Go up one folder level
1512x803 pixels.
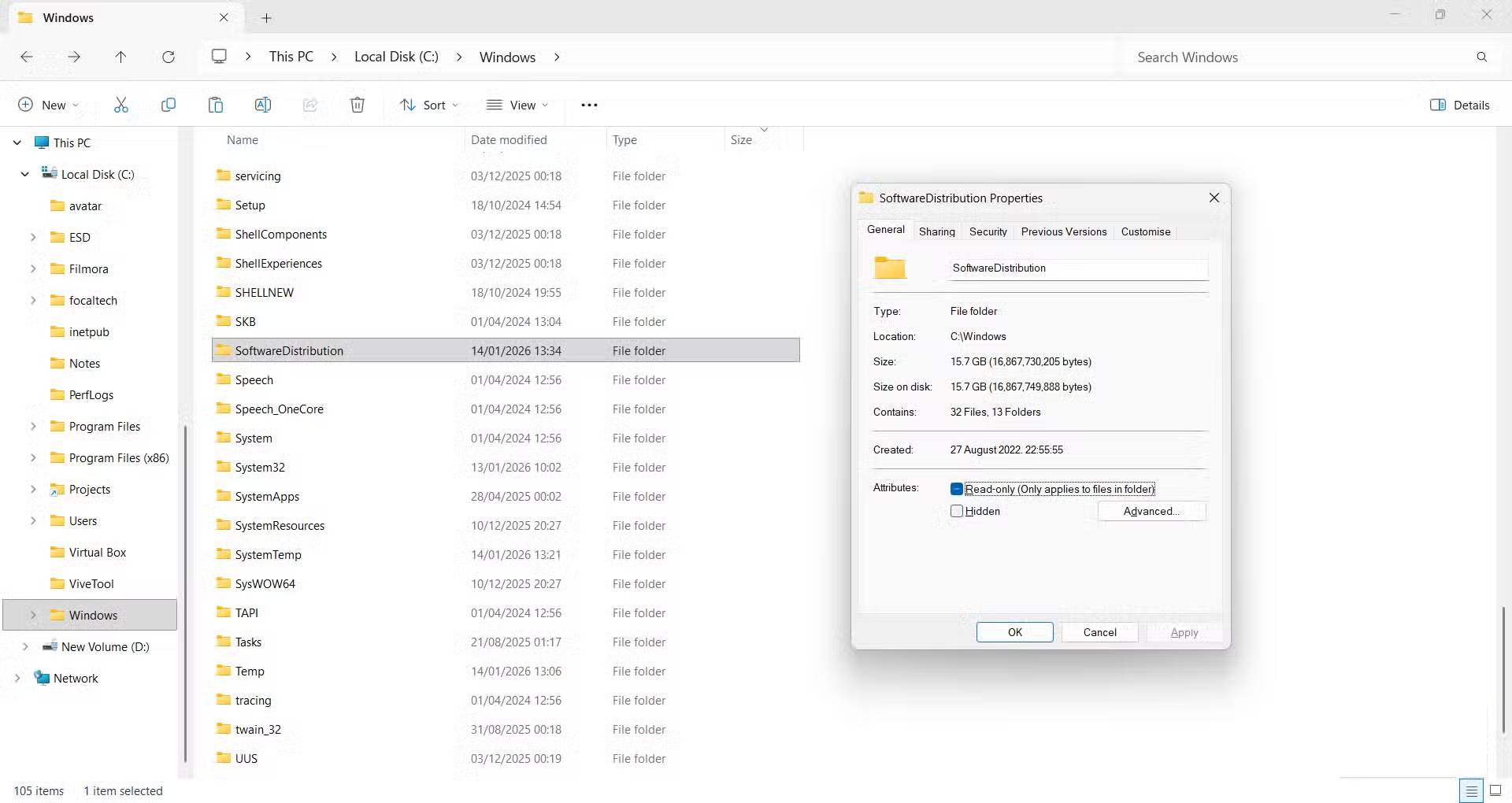tap(120, 57)
